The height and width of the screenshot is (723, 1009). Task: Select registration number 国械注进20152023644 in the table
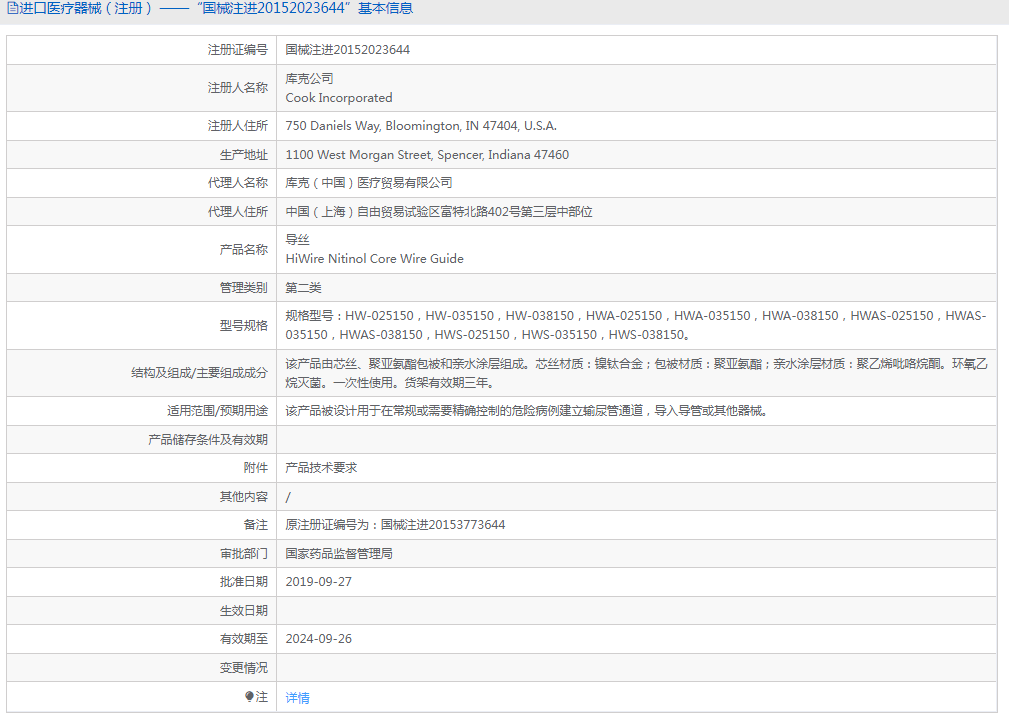tap(347, 50)
